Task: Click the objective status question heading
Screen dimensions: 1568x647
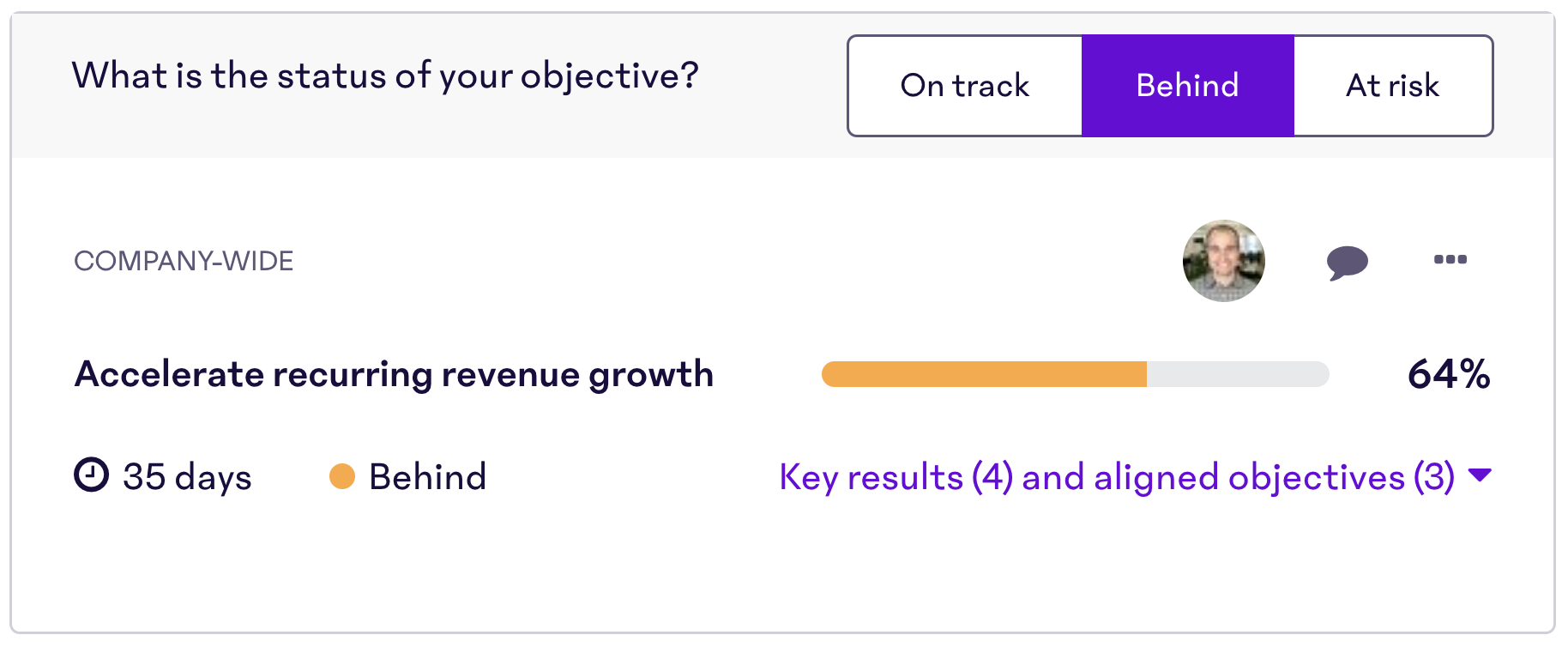Action: coord(385,76)
